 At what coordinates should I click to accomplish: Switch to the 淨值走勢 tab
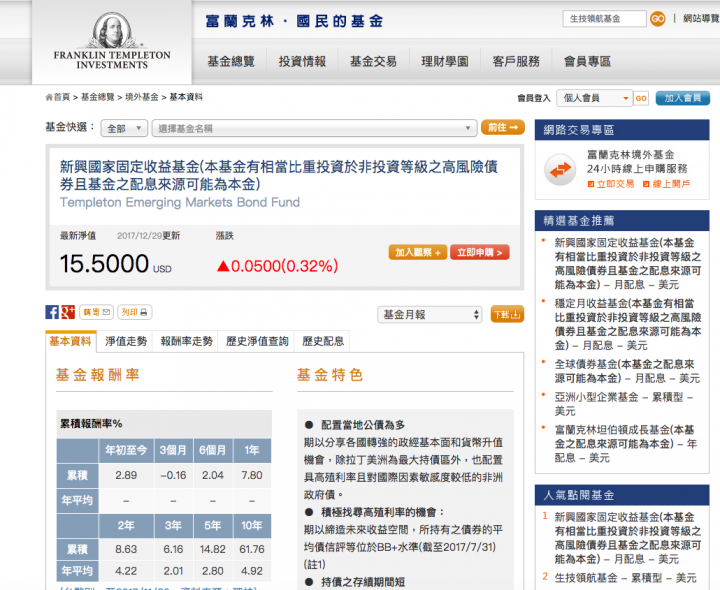pos(126,341)
